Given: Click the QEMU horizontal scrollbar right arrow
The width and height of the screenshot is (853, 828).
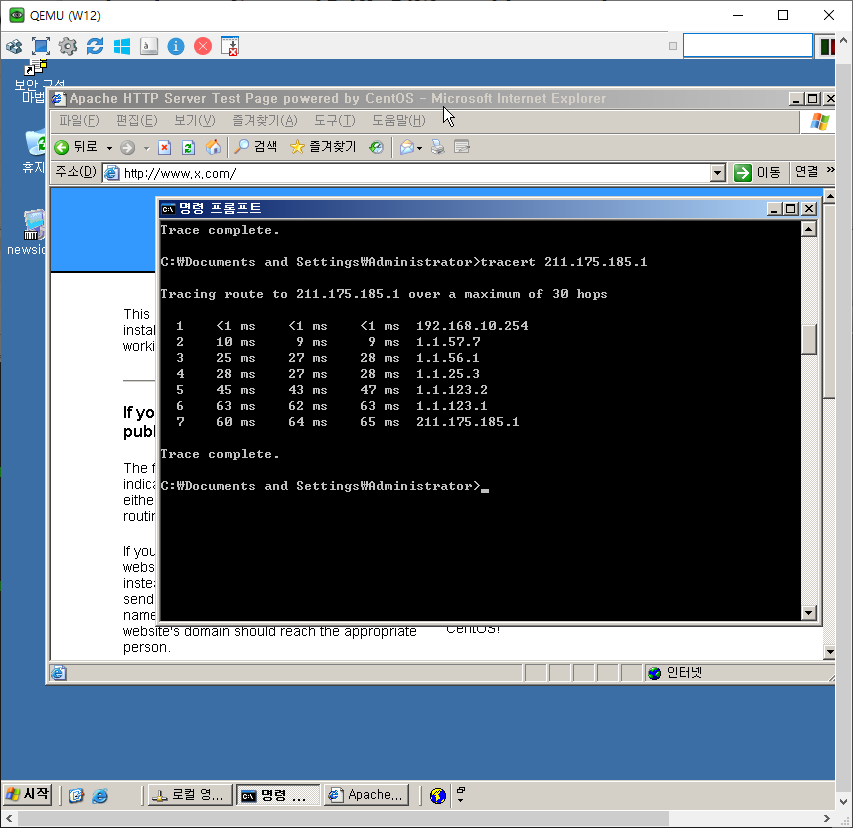Looking at the screenshot, I should [827, 818].
